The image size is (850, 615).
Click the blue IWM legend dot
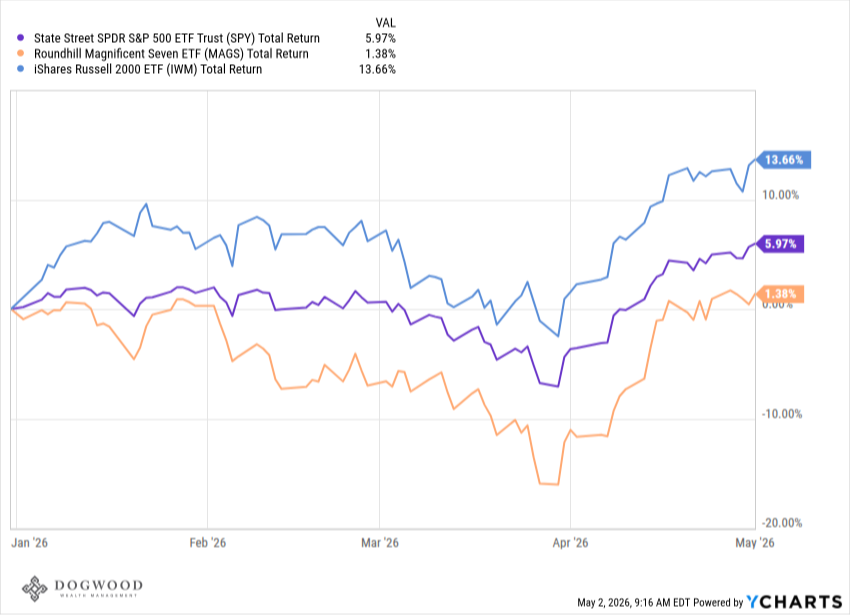(21, 69)
